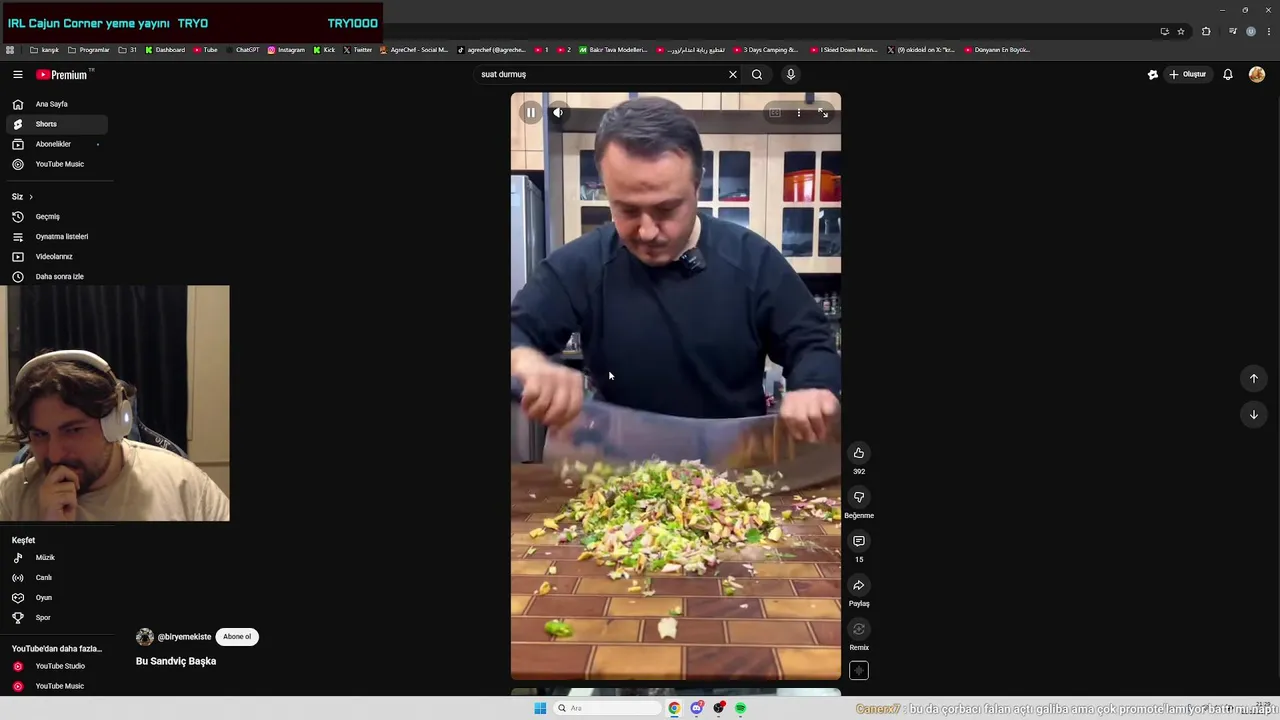Open the Chrome profile avatar
Screen dimensions: 1280x720
click(x=1251, y=31)
